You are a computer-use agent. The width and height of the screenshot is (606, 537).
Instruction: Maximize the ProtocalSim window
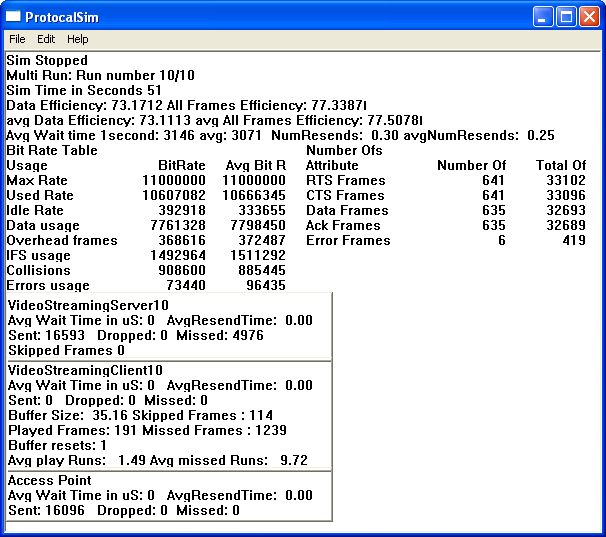[566, 17]
